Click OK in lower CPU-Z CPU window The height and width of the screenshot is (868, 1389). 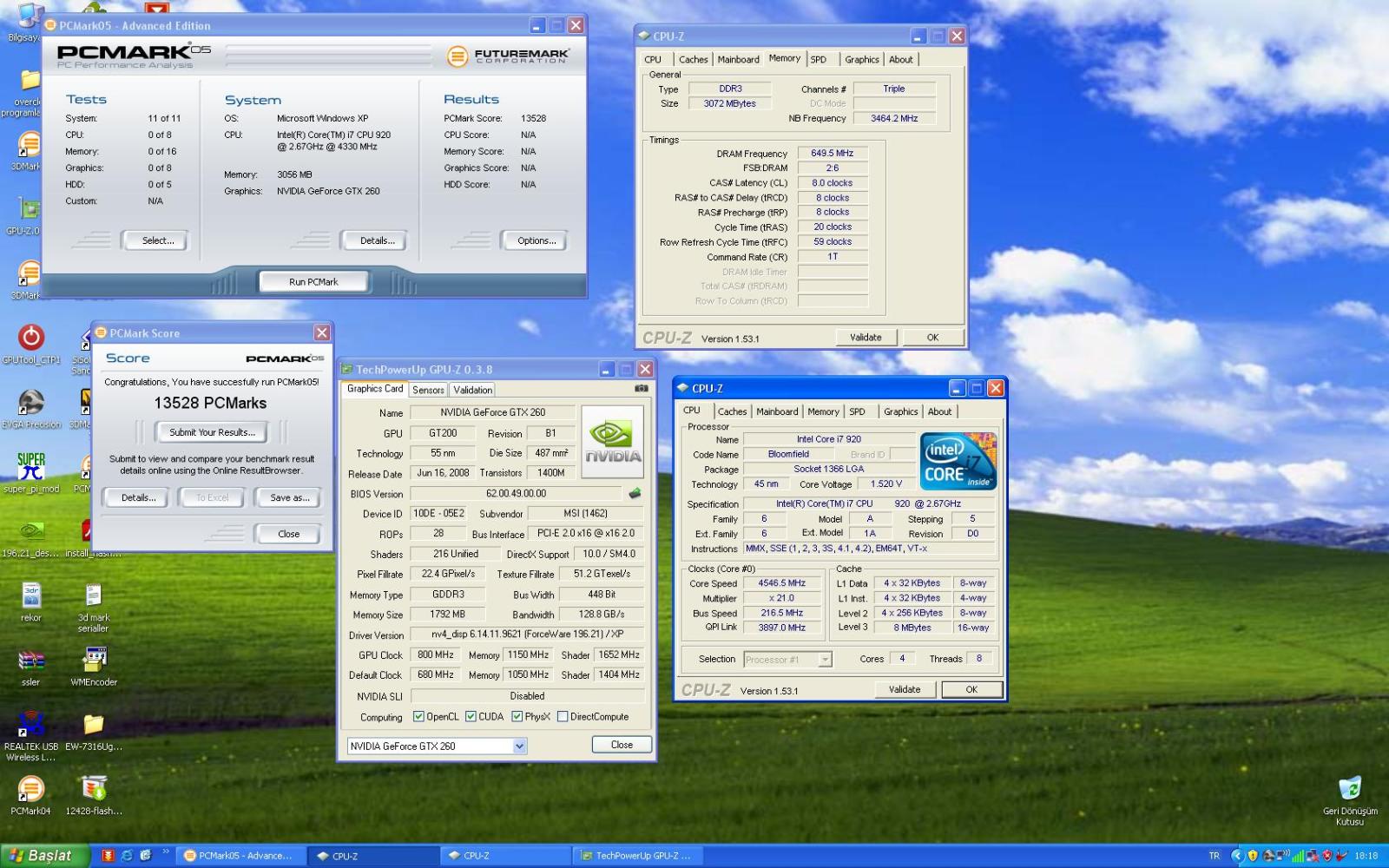coord(971,690)
